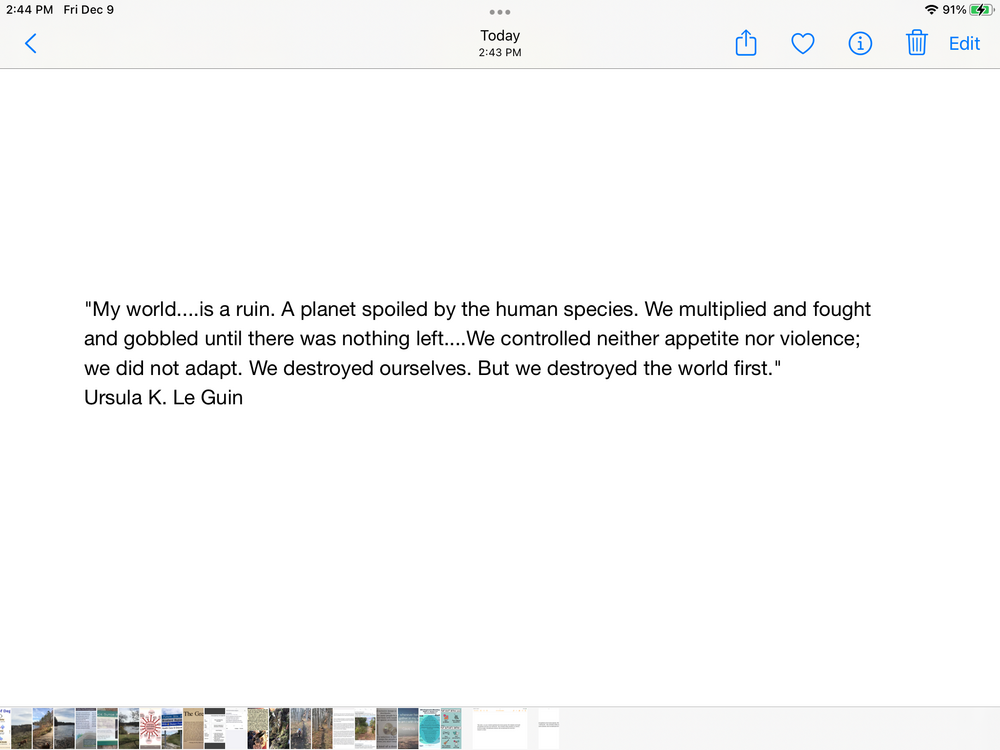1000x750 pixels.
Task: Open the three-dot multitasking menu
Action: [x=500, y=12]
